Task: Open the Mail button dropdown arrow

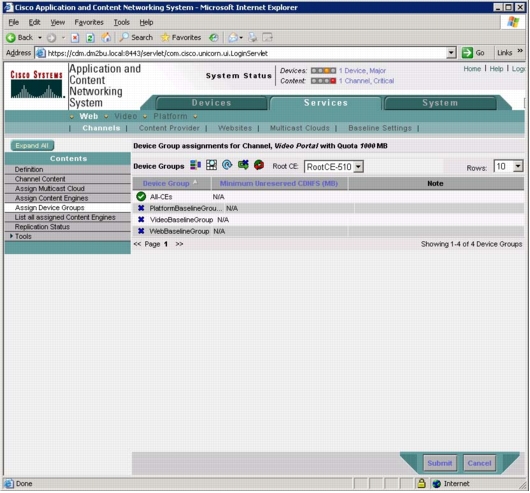Action: pyautogui.click(x=241, y=38)
